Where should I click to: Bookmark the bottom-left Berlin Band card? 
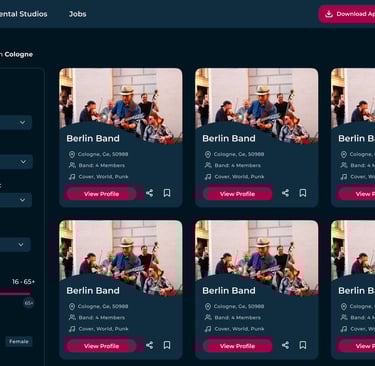[x=167, y=345]
